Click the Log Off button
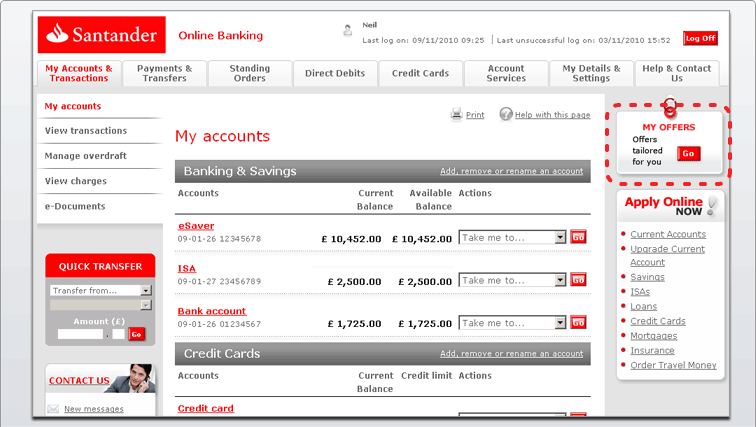 pyautogui.click(x=700, y=38)
